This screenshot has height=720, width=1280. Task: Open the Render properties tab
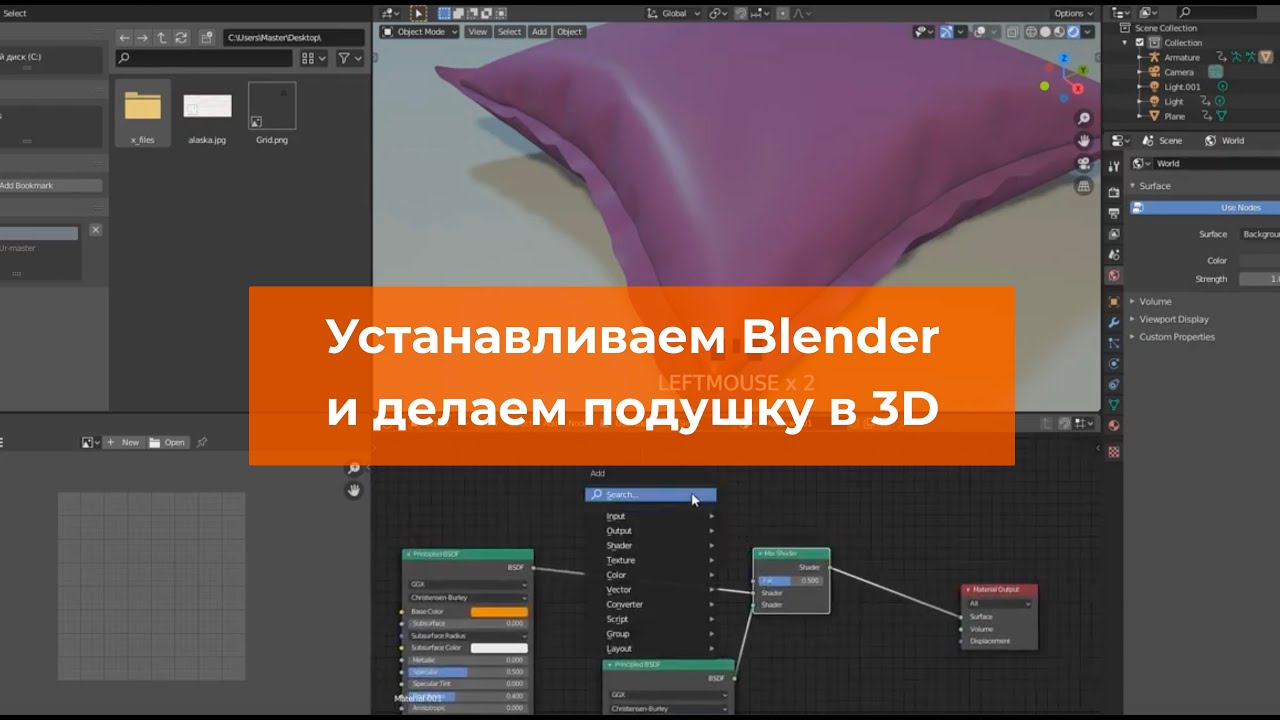coord(1114,192)
